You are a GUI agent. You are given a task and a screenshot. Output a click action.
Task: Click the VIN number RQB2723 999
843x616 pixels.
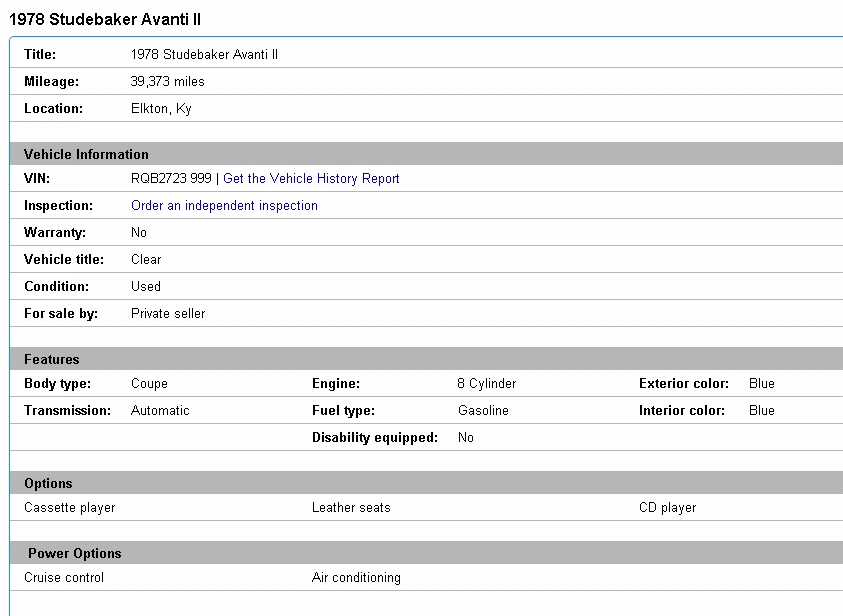pyautogui.click(x=171, y=179)
